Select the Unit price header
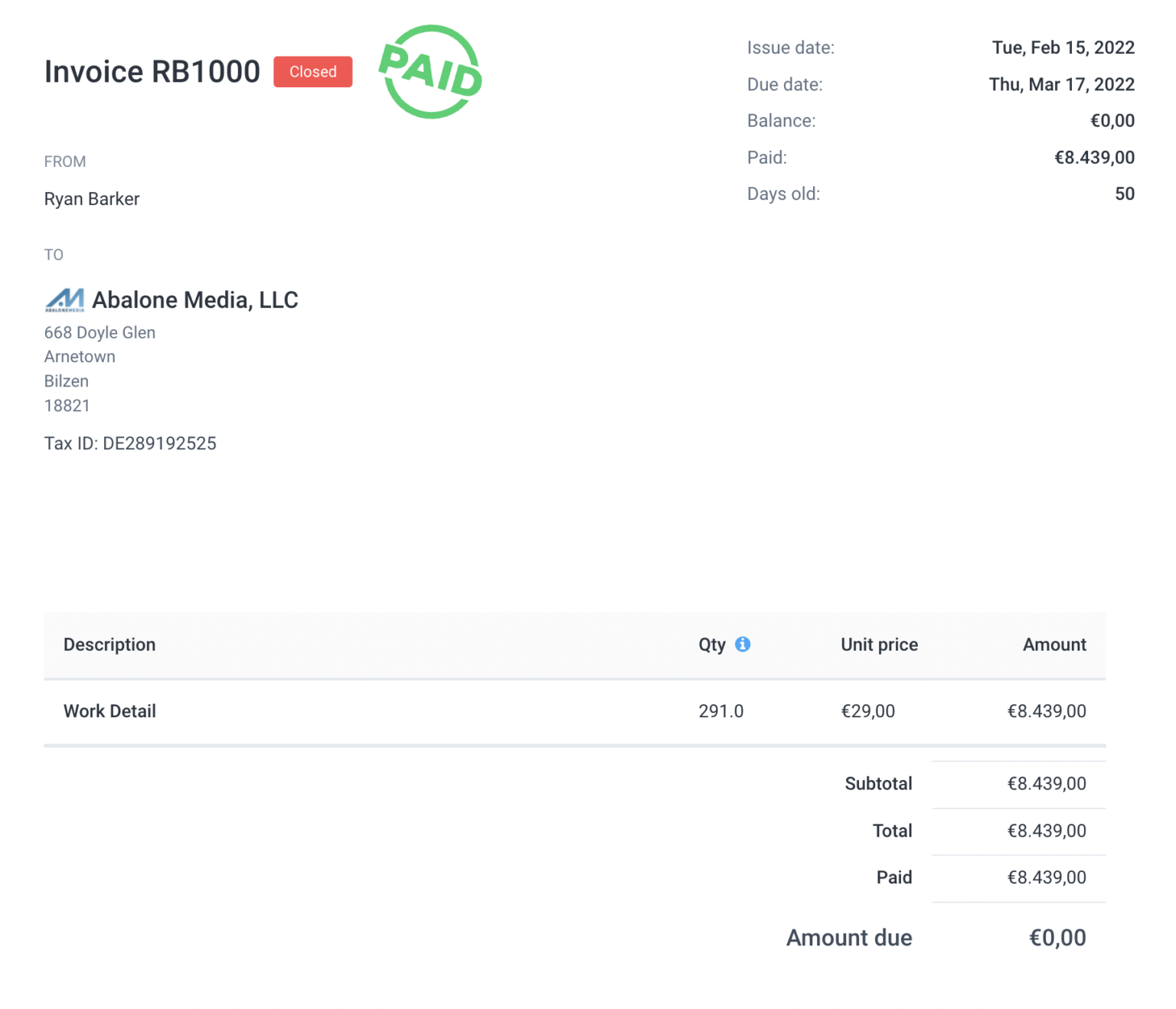The image size is (1176, 1009). coord(878,644)
